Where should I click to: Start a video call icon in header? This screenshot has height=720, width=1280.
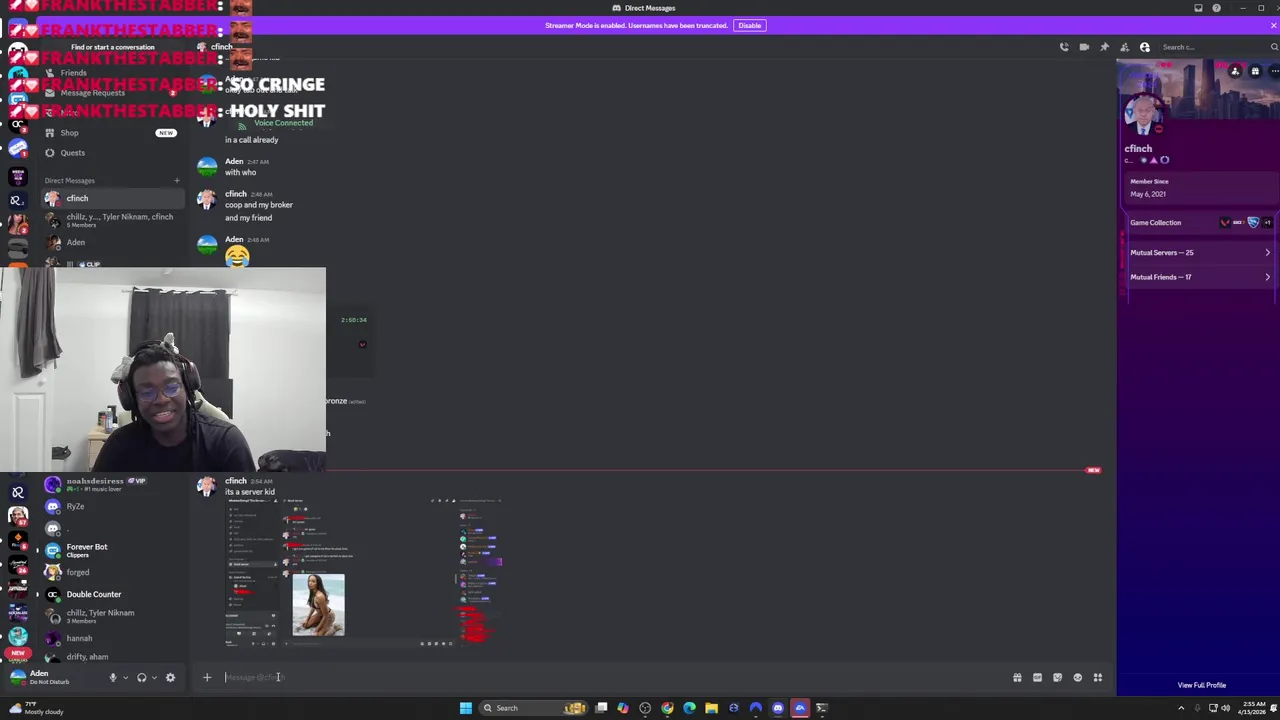(x=1084, y=47)
